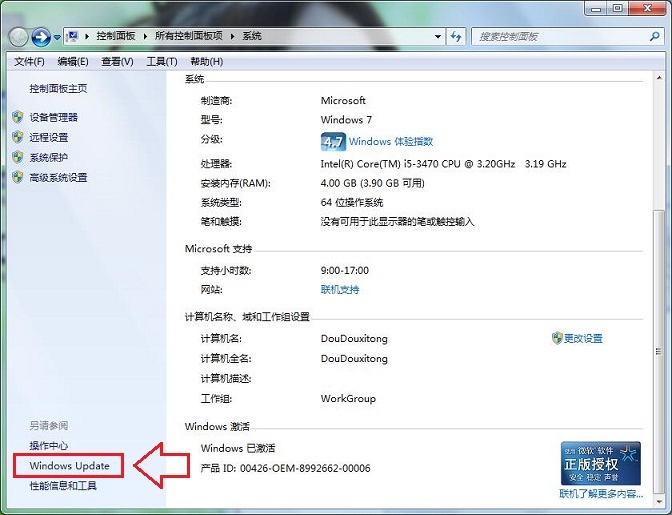Screen dimensions: 672x515
Task: Open the 联机支持 website link
Action: pos(340,290)
